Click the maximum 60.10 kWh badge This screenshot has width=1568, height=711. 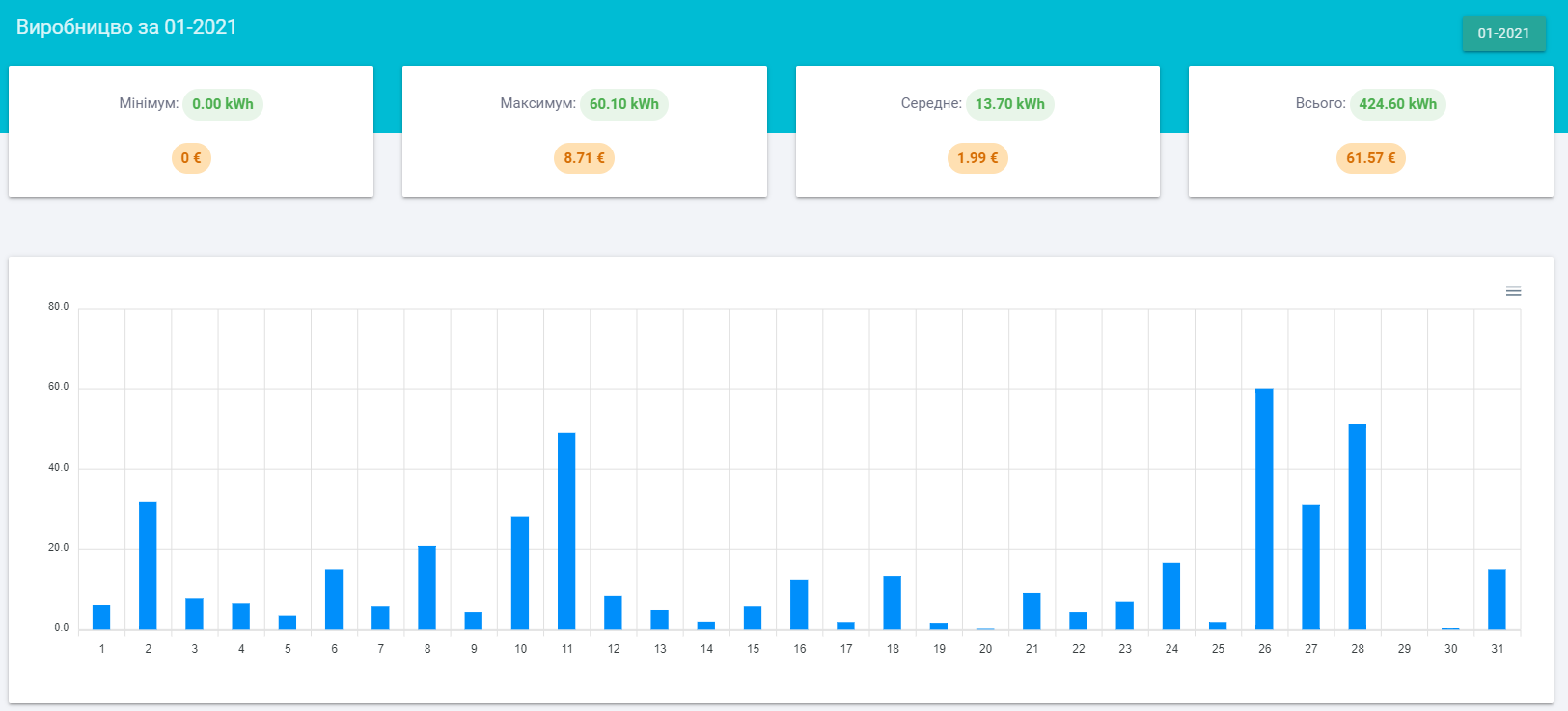click(x=624, y=104)
